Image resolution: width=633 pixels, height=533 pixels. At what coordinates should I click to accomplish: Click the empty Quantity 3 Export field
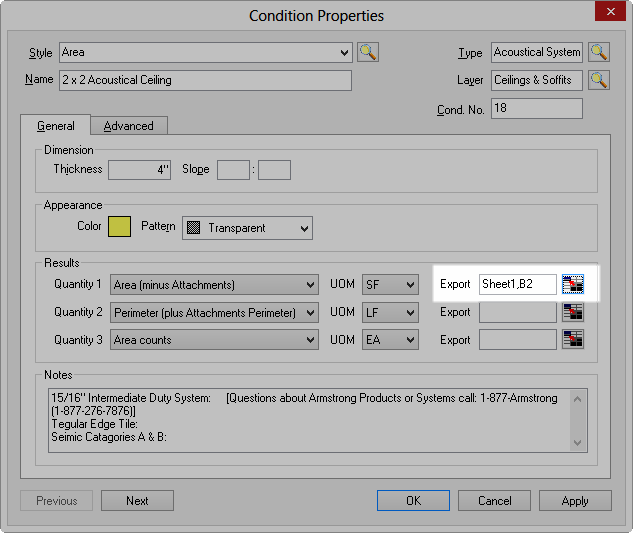518,340
